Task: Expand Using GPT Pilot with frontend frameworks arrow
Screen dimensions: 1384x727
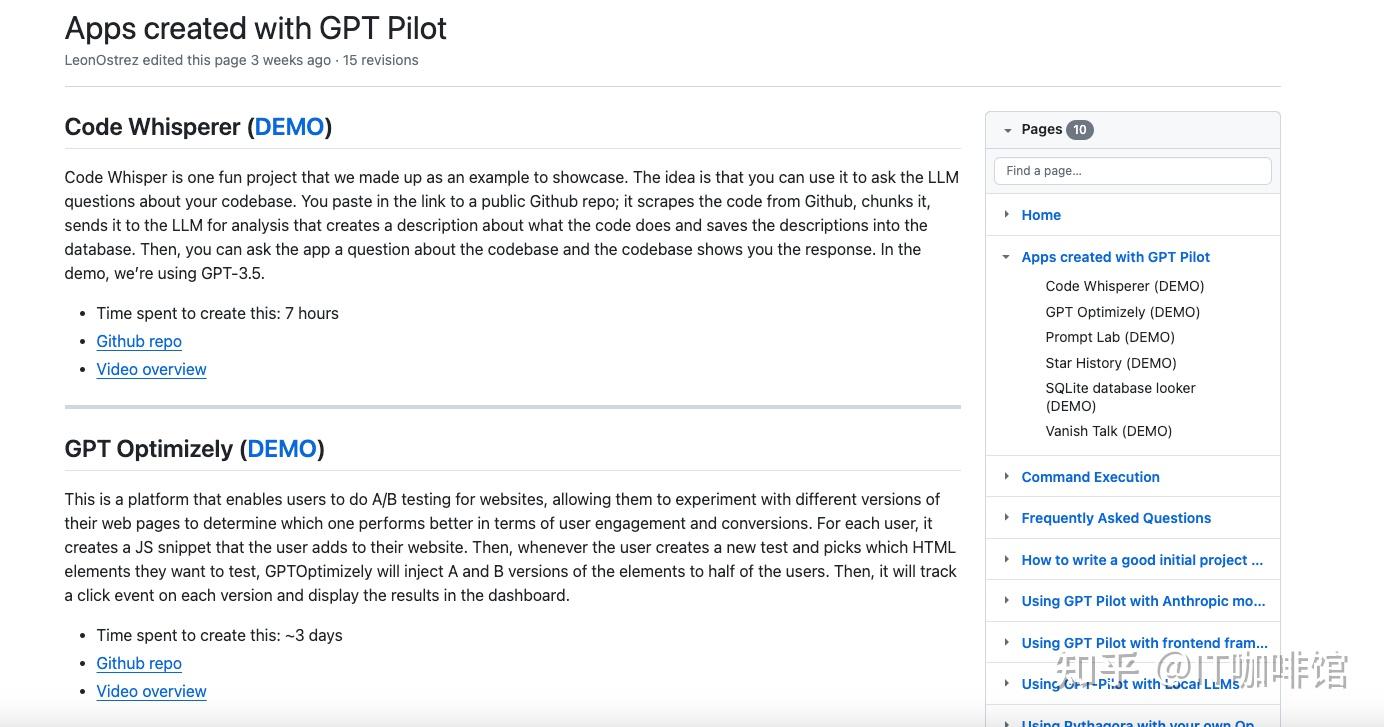Action: [x=1007, y=643]
